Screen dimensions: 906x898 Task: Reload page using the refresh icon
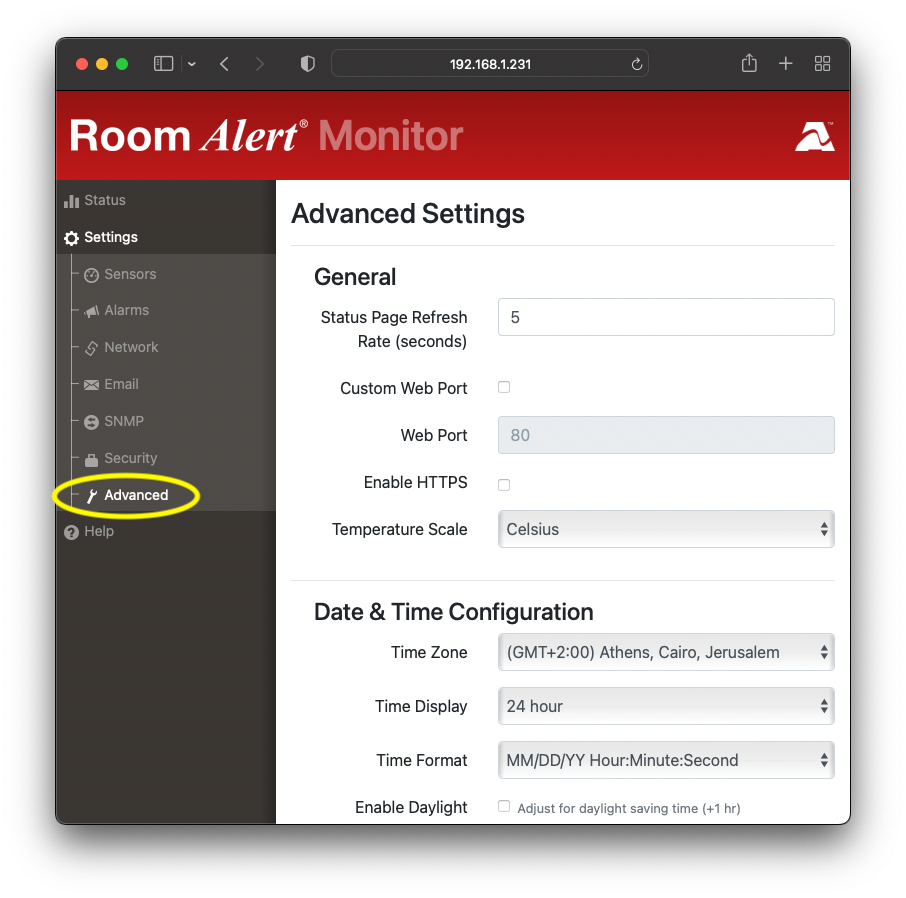636,64
